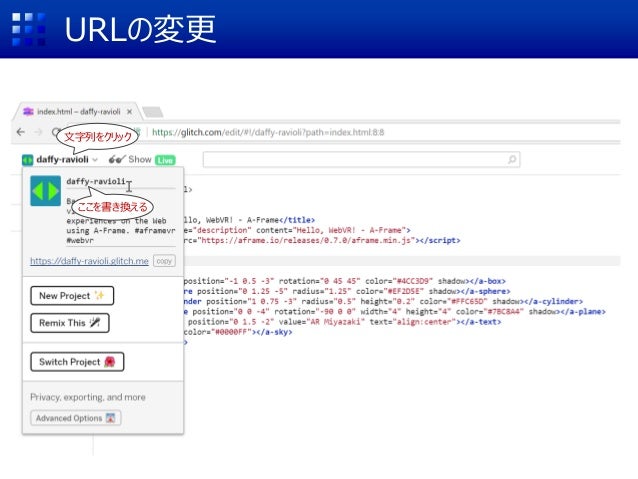Close the index.html – daffy-ravioli tab
The image size is (638, 479).
click(x=129, y=112)
